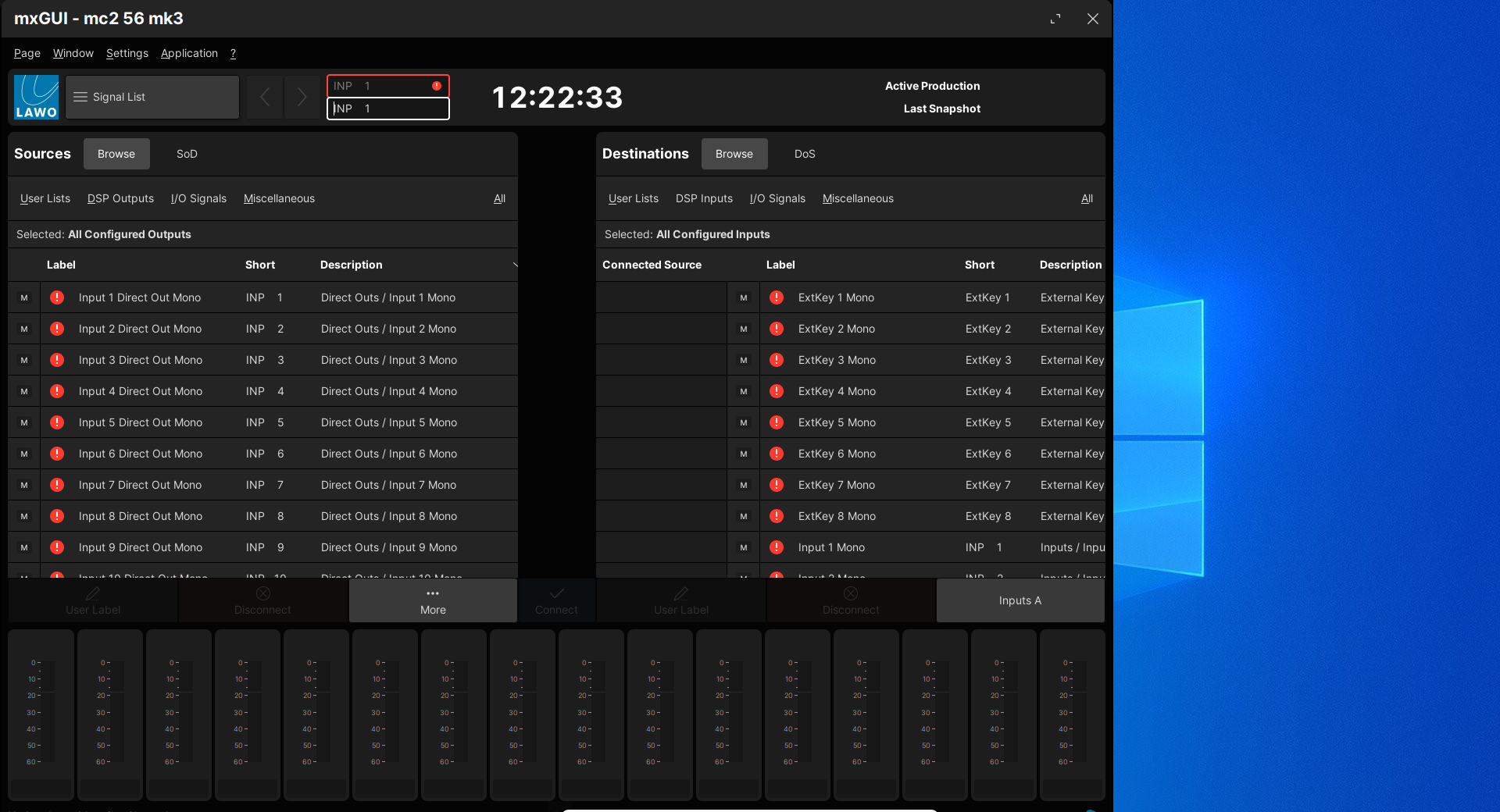This screenshot has height=812, width=1500.
Task: Select Miscellaneous filter under Destinations
Action: click(x=858, y=198)
